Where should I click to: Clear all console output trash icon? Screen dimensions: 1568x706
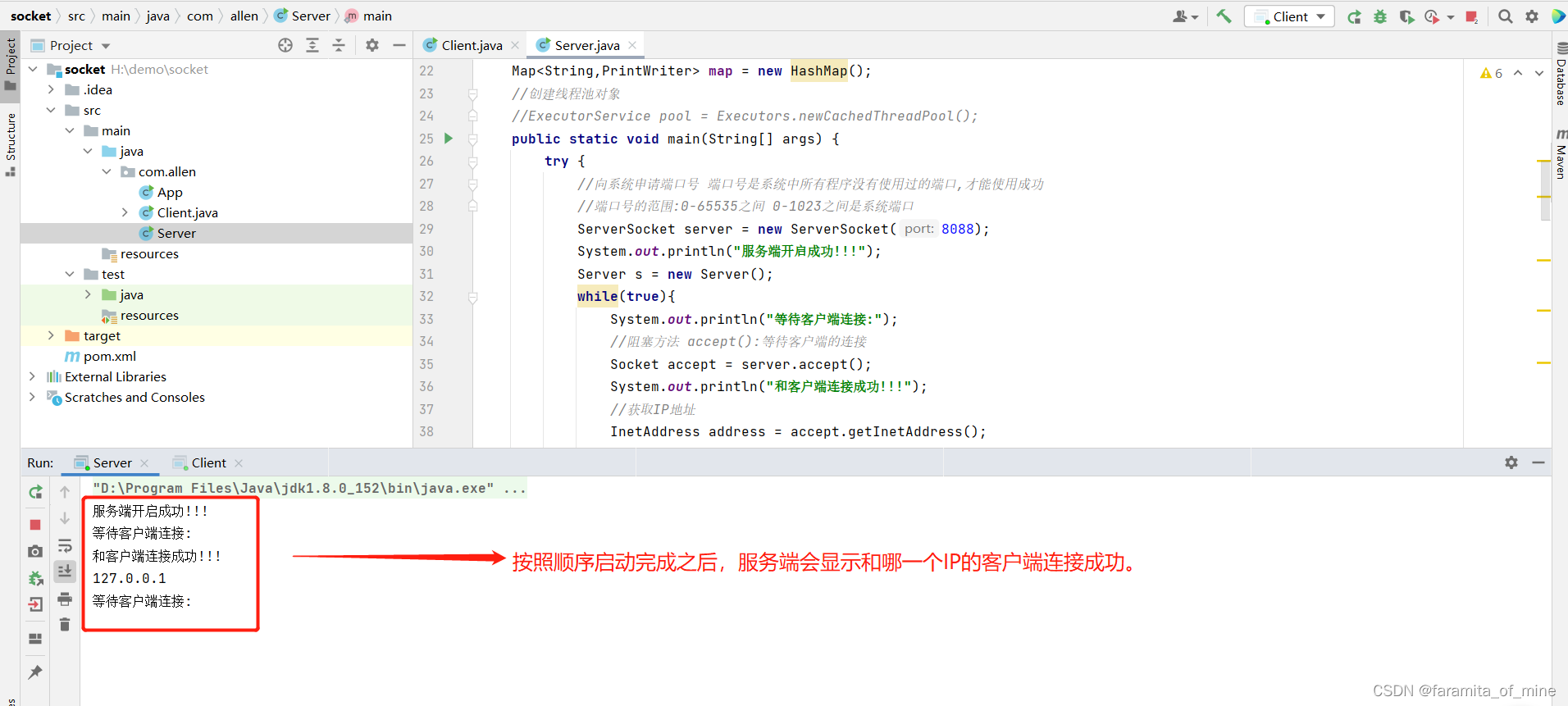(65, 625)
